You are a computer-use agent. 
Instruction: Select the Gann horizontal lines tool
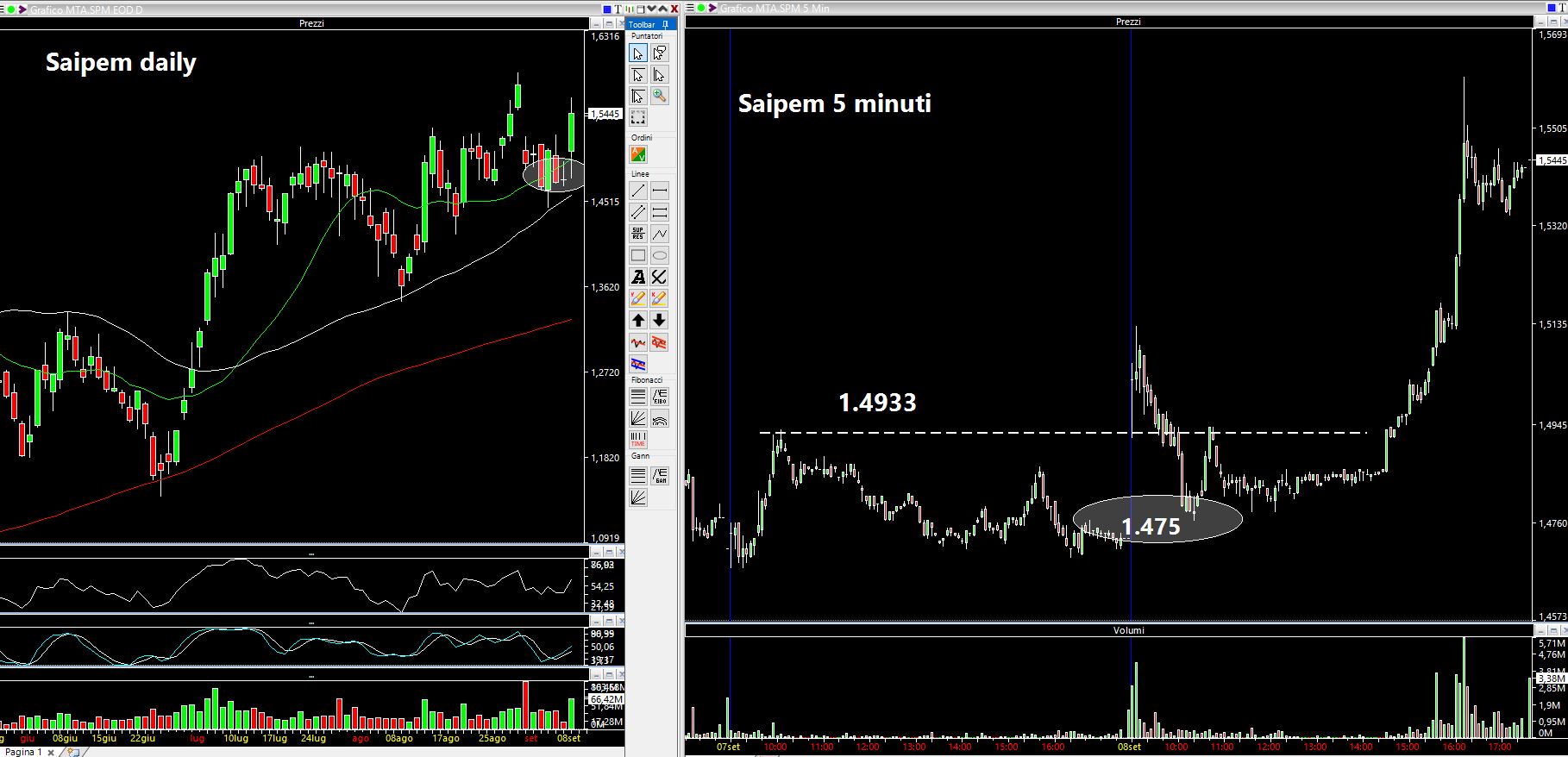(638, 475)
